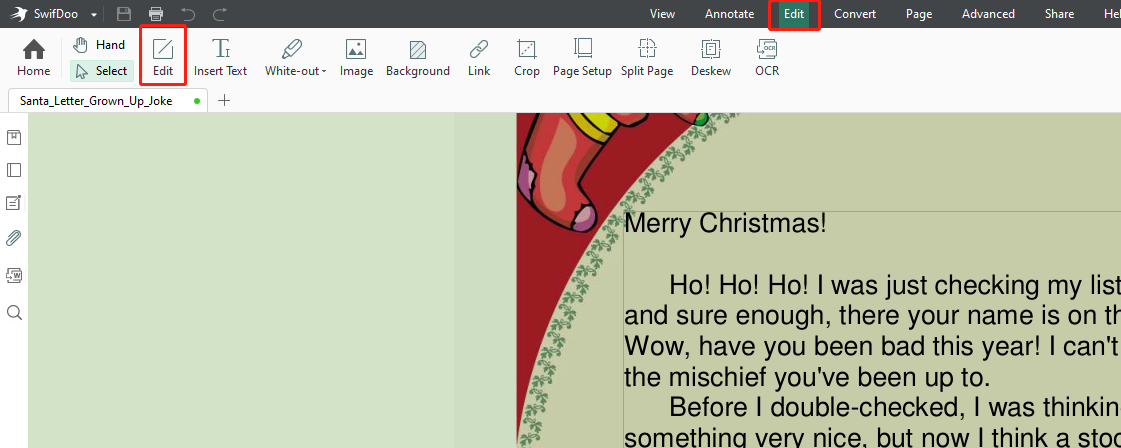Image resolution: width=1121 pixels, height=448 pixels.
Task: Open the Share menu tab
Action: pyautogui.click(x=1059, y=14)
